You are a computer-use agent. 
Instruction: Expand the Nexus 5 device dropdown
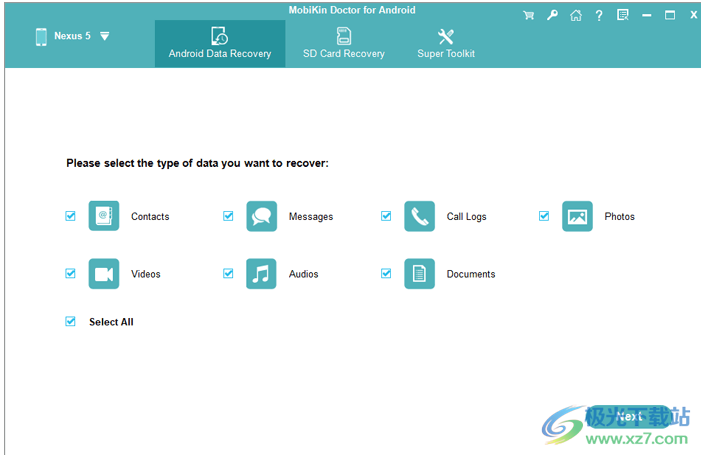tap(104, 36)
